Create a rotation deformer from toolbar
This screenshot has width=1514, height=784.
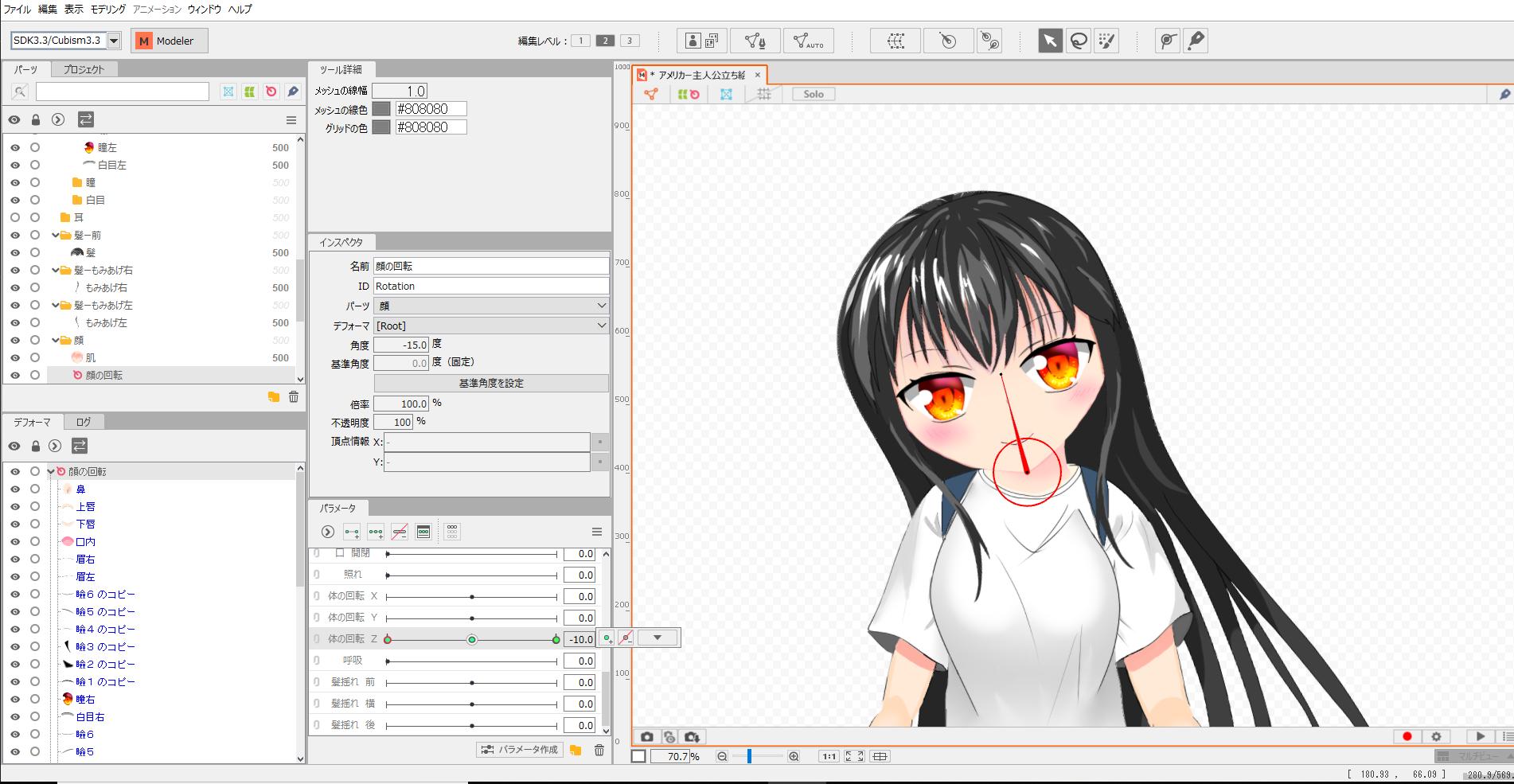(948, 41)
